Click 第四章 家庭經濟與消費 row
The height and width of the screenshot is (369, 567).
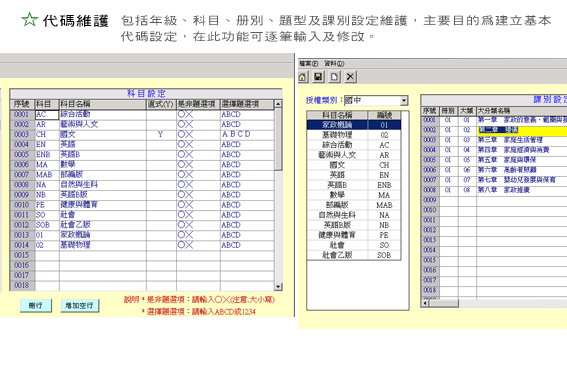pos(522,150)
